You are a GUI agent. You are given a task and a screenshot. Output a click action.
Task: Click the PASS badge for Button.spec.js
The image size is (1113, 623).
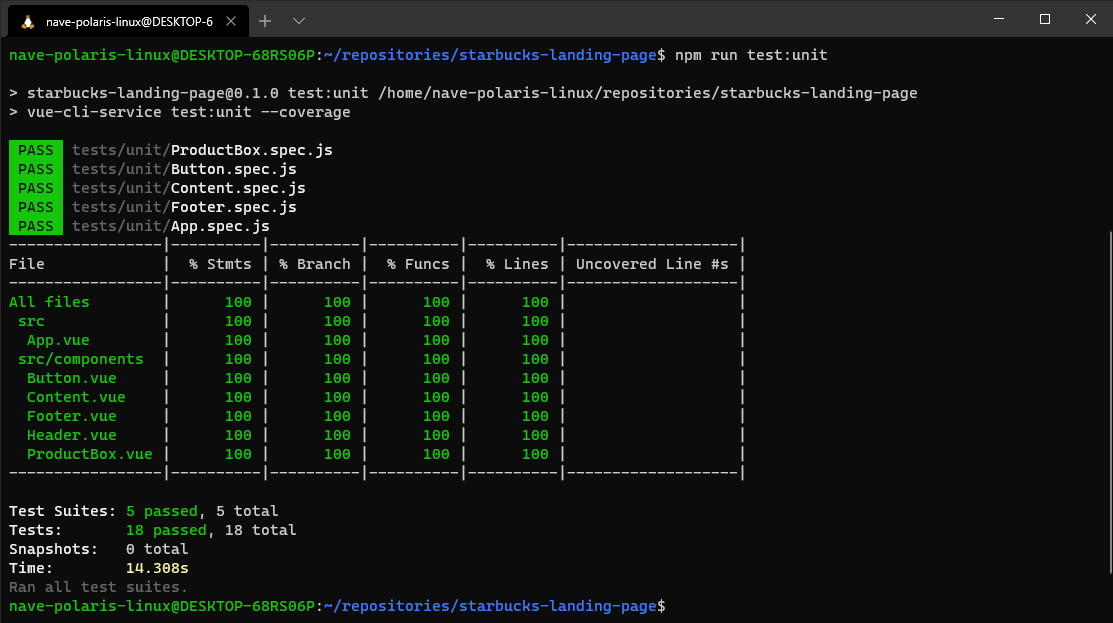pos(35,169)
